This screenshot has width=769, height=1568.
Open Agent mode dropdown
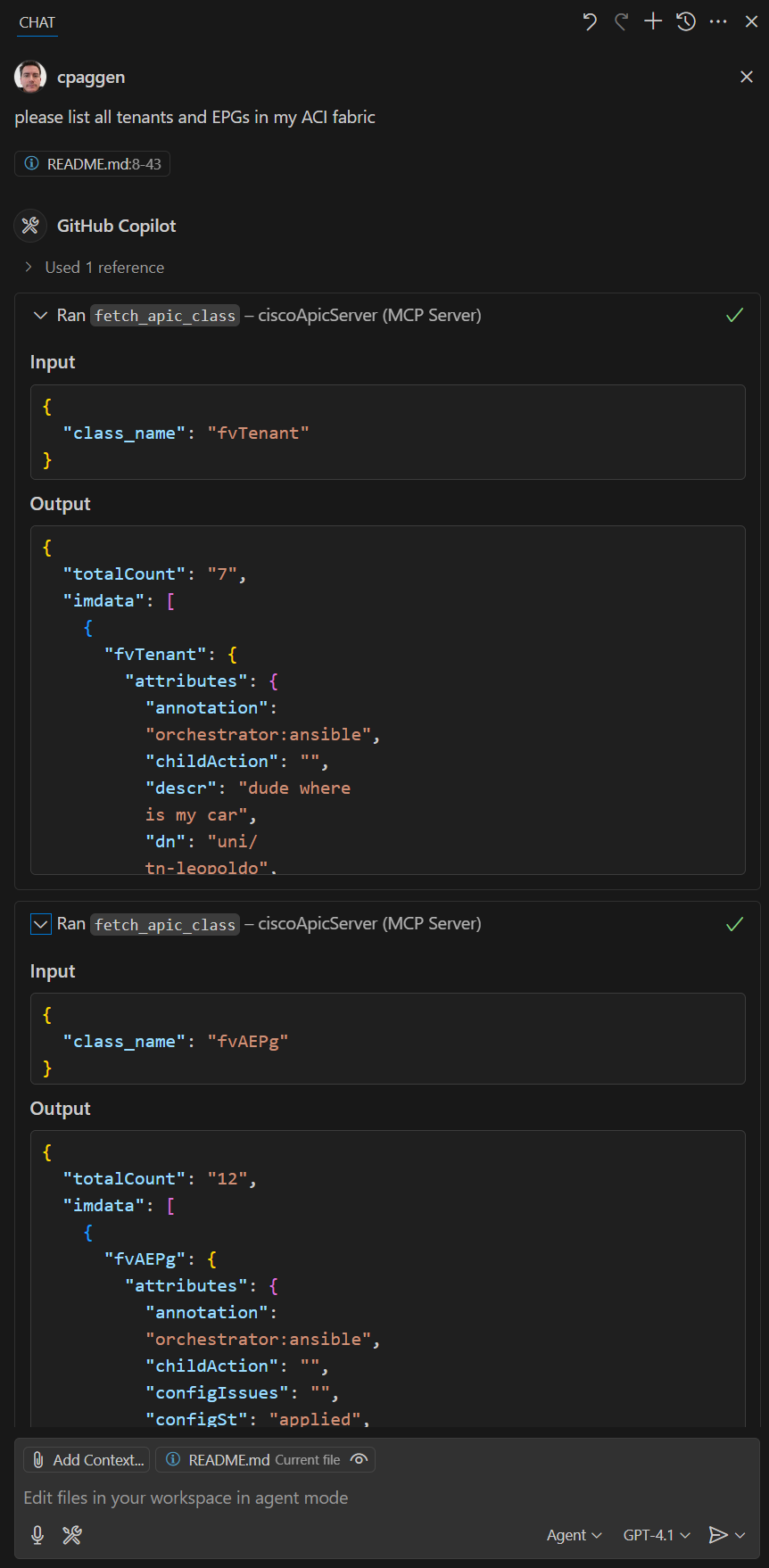(x=575, y=1535)
